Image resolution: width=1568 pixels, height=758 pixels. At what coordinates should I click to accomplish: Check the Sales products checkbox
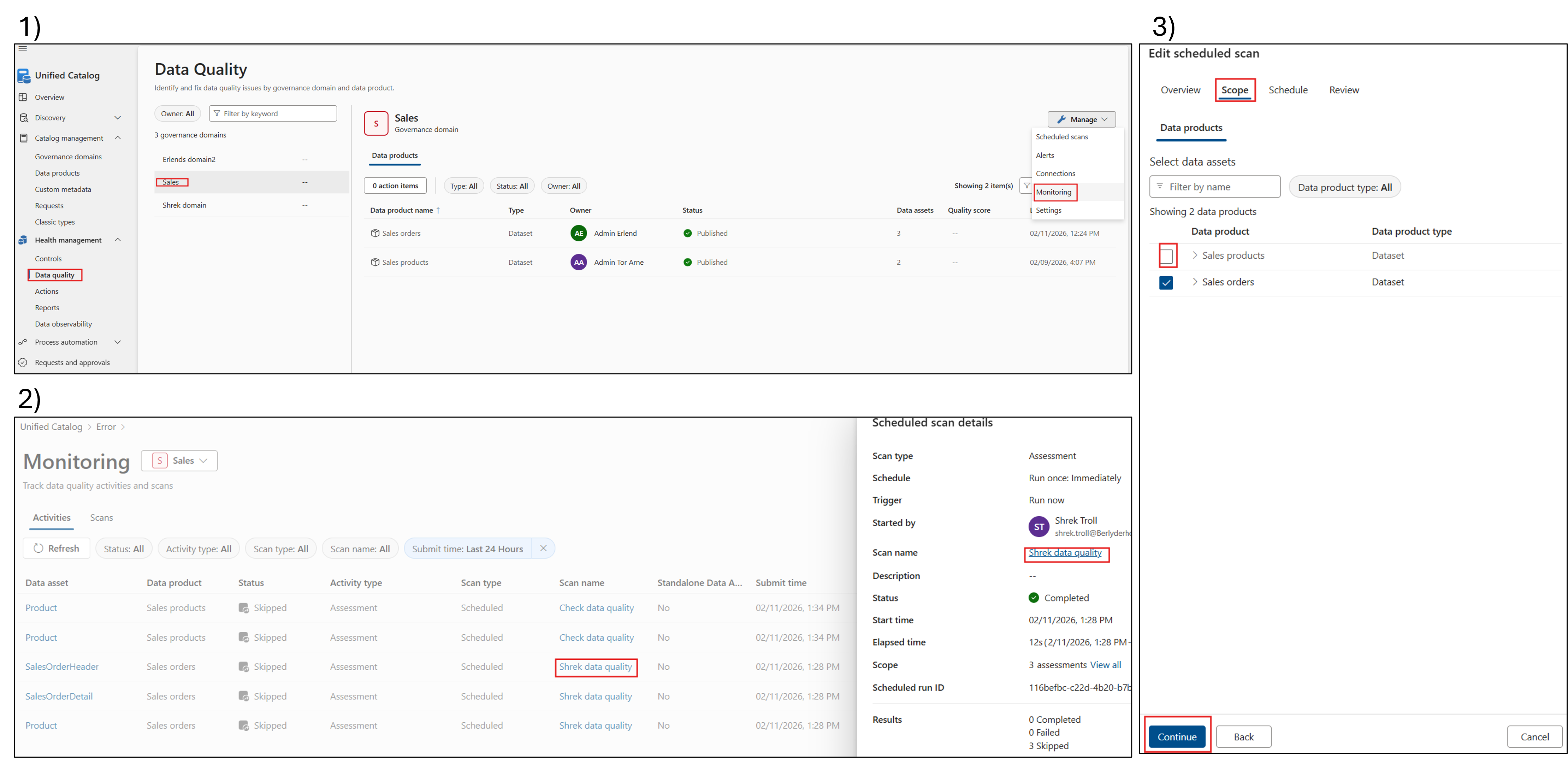1166,256
